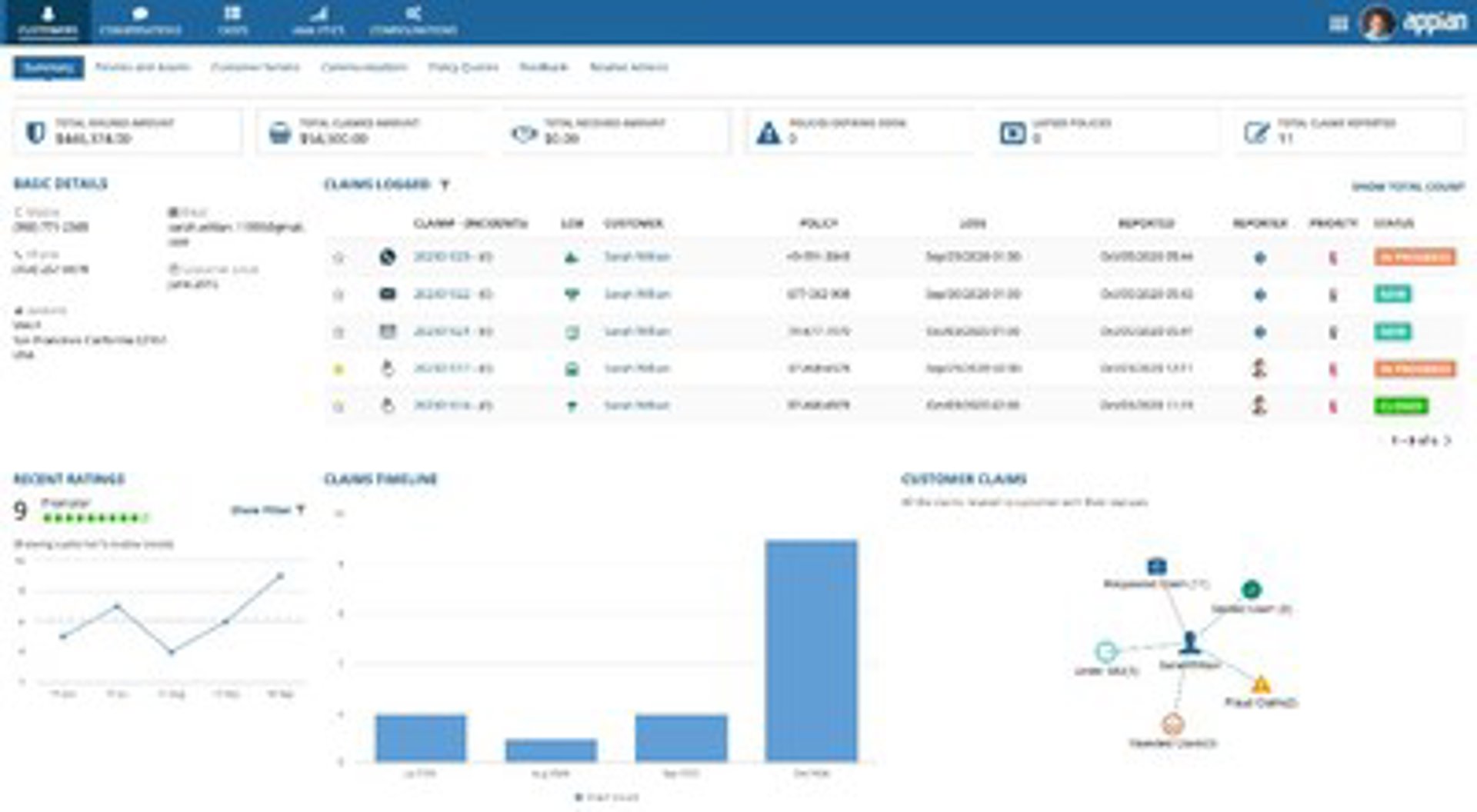1477x812 pixels.
Task: Star the first claim in the list
Action: (338, 258)
